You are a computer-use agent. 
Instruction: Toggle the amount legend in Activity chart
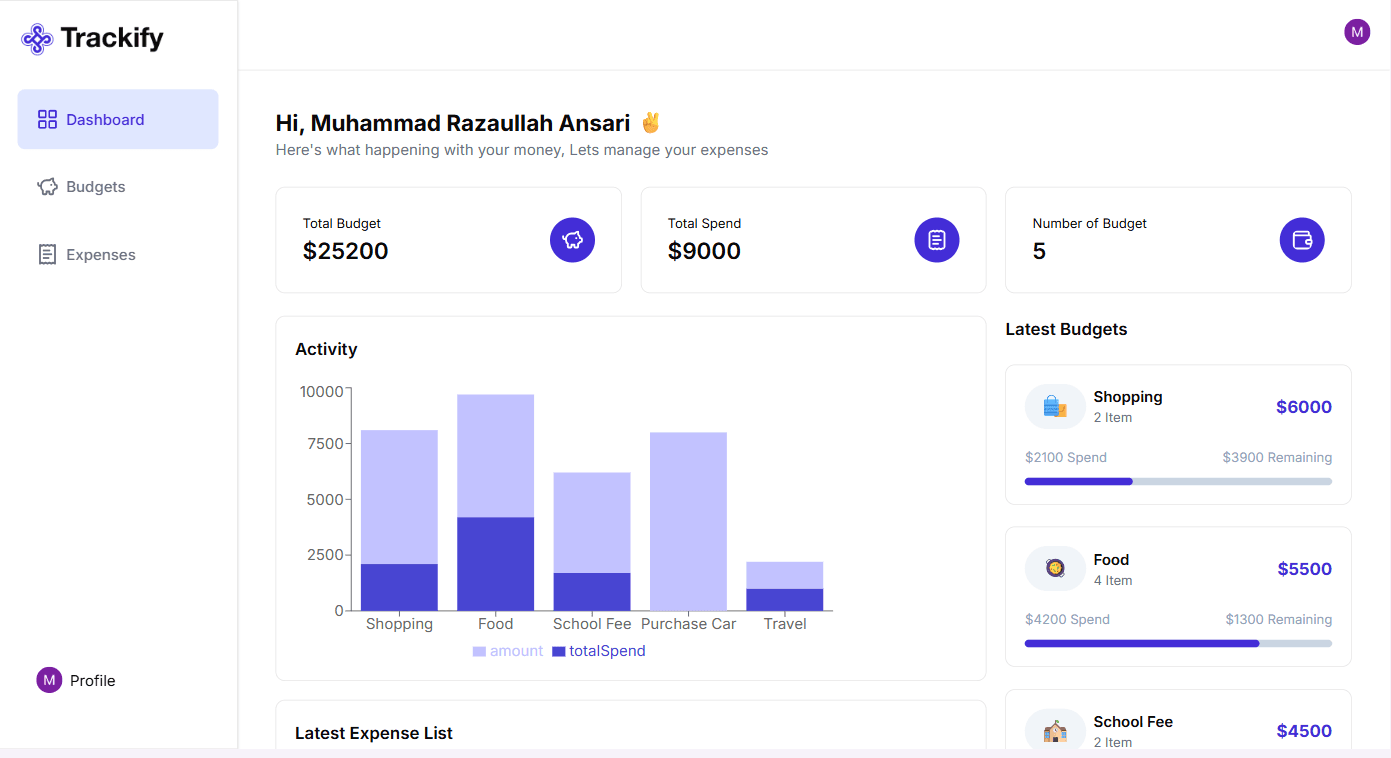[x=508, y=651]
